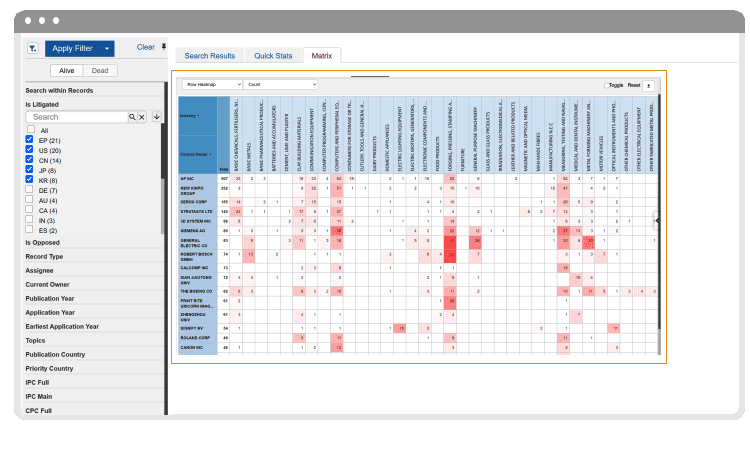
Task: Click the magnifier icon in filter search
Action: (132, 117)
